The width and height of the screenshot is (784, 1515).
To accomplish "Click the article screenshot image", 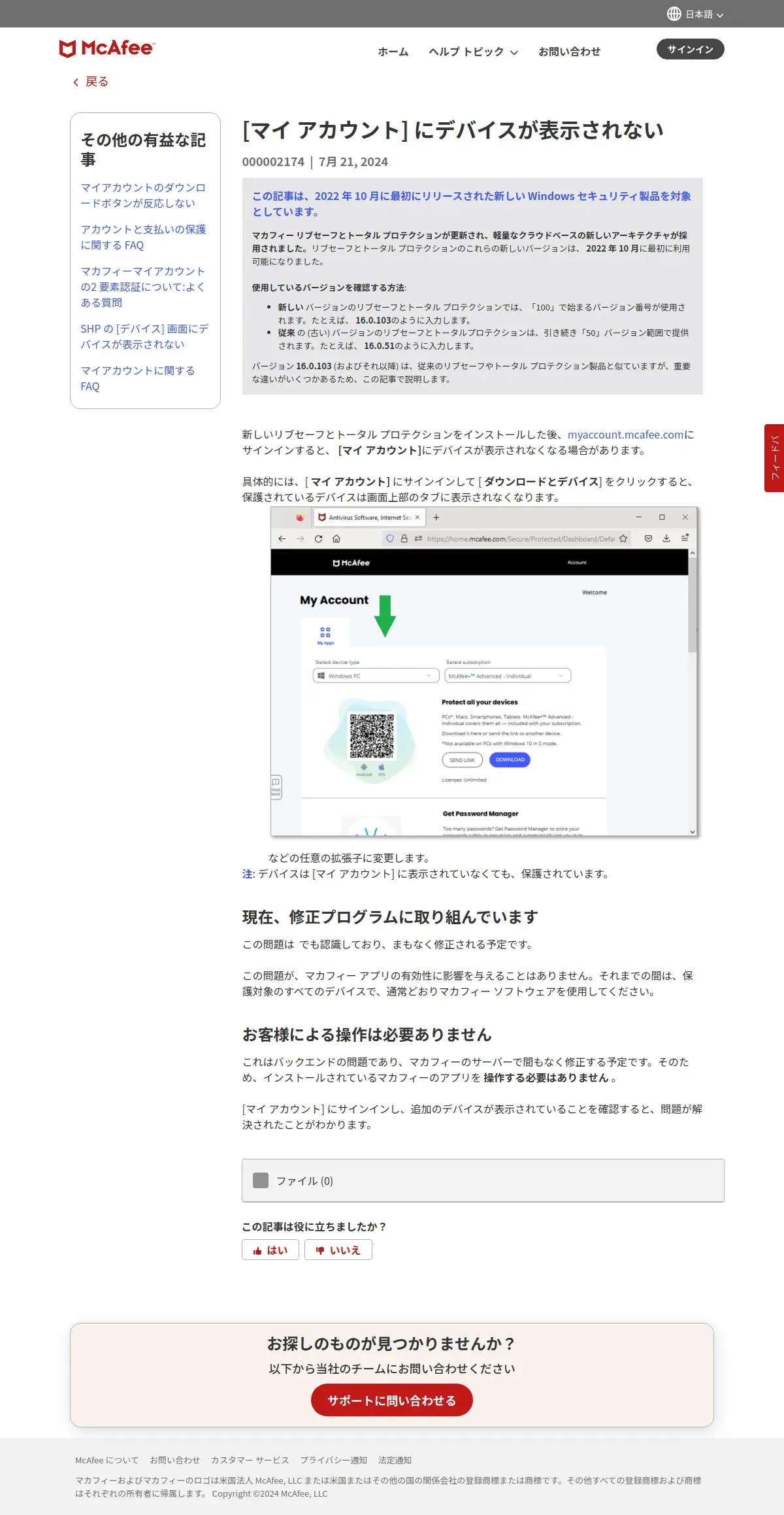I will [x=484, y=672].
